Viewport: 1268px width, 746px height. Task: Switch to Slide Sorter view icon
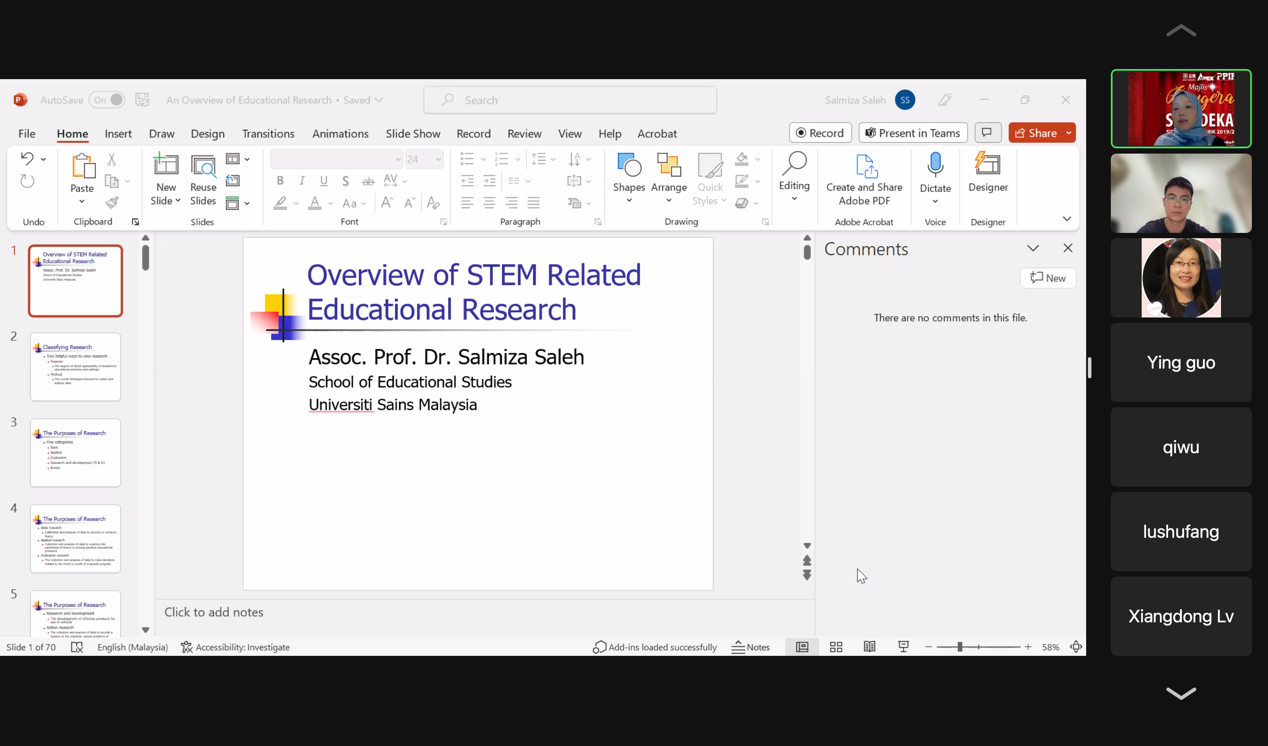click(x=836, y=647)
